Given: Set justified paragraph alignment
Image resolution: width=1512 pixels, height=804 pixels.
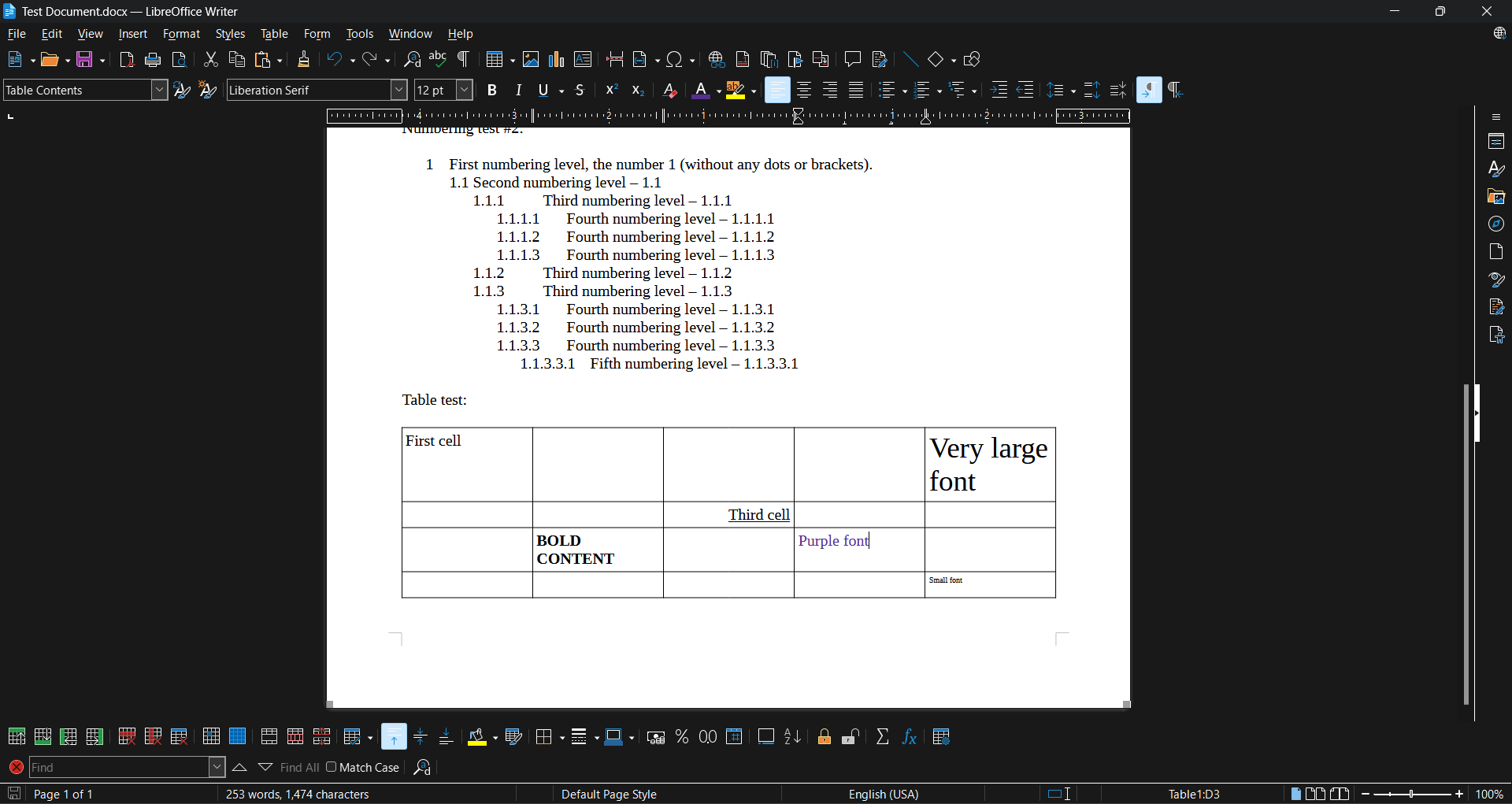Looking at the screenshot, I should click(856, 91).
